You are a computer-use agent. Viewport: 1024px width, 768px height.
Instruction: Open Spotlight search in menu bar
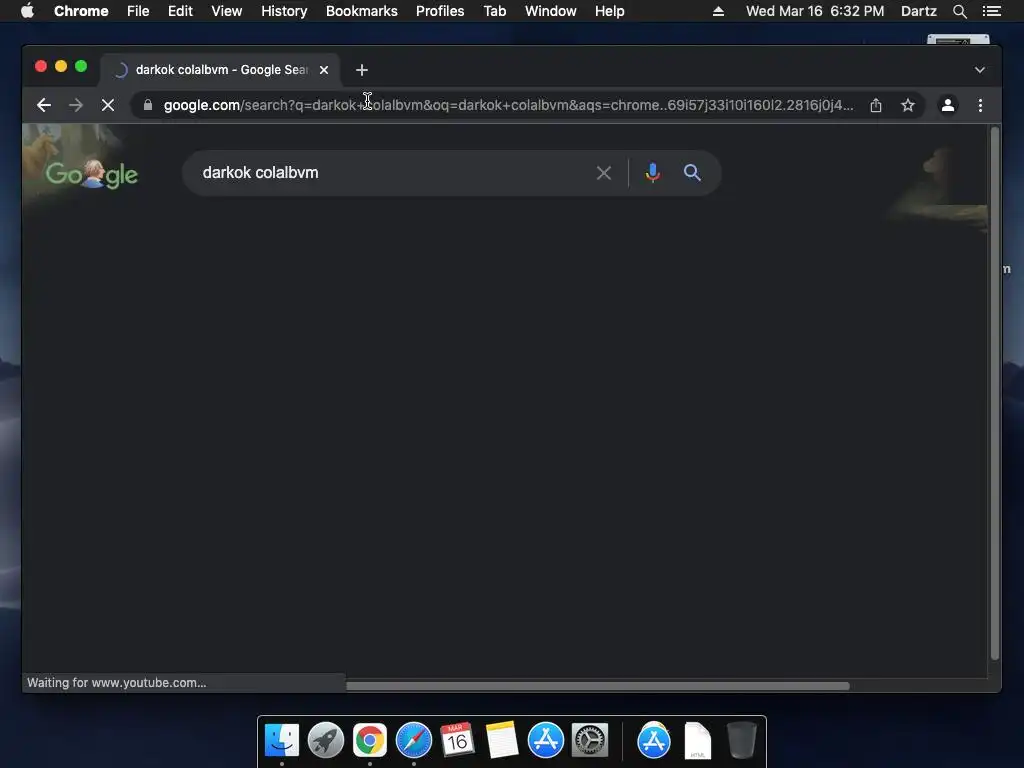(x=959, y=11)
